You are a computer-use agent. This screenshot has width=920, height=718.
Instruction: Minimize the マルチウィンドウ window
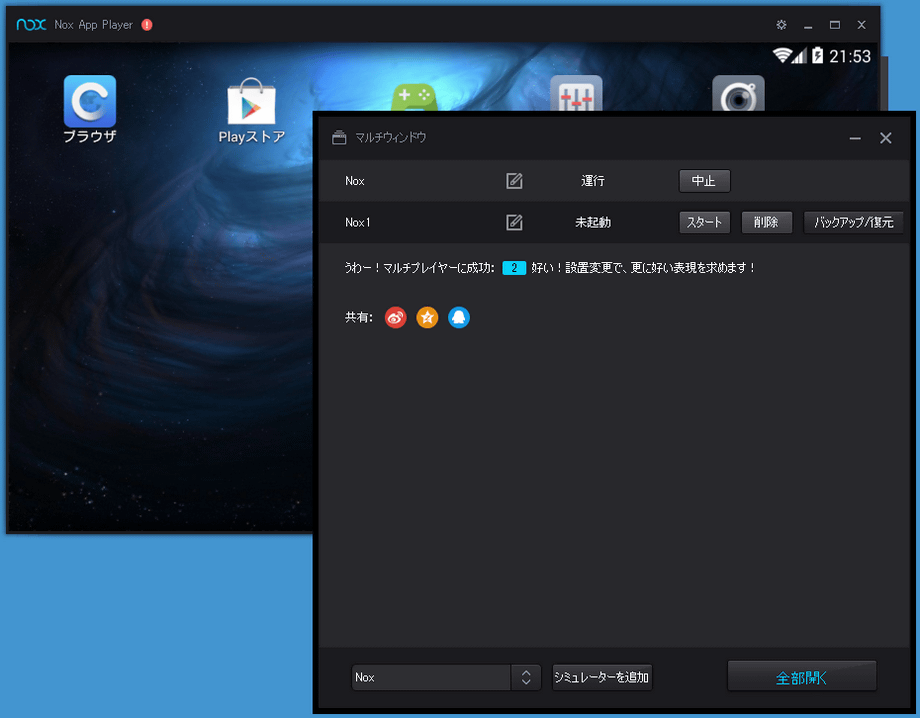tap(855, 138)
